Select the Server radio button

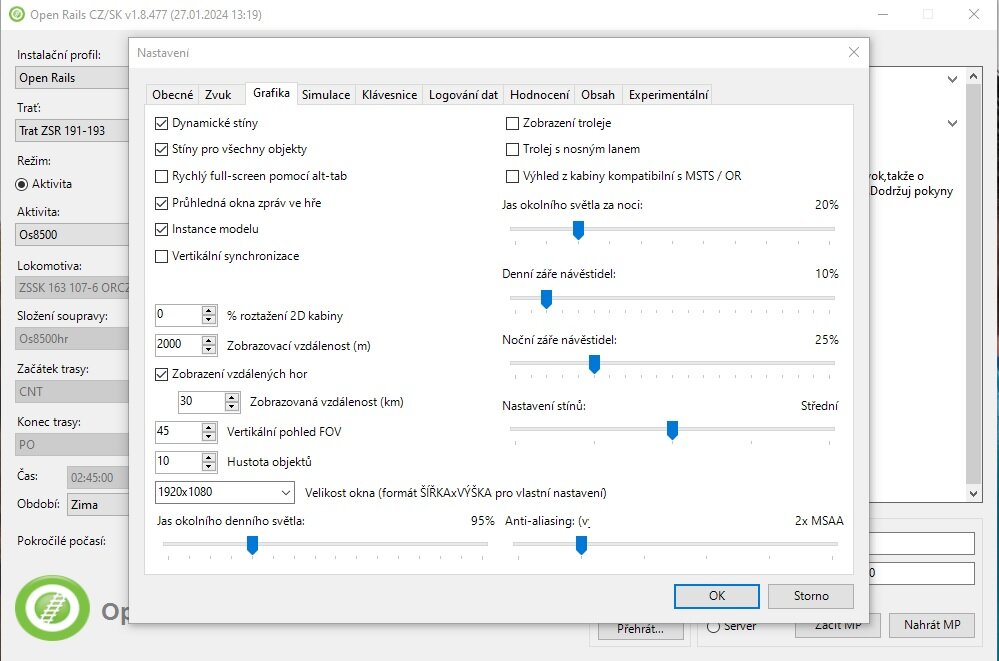[x=714, y=627]
